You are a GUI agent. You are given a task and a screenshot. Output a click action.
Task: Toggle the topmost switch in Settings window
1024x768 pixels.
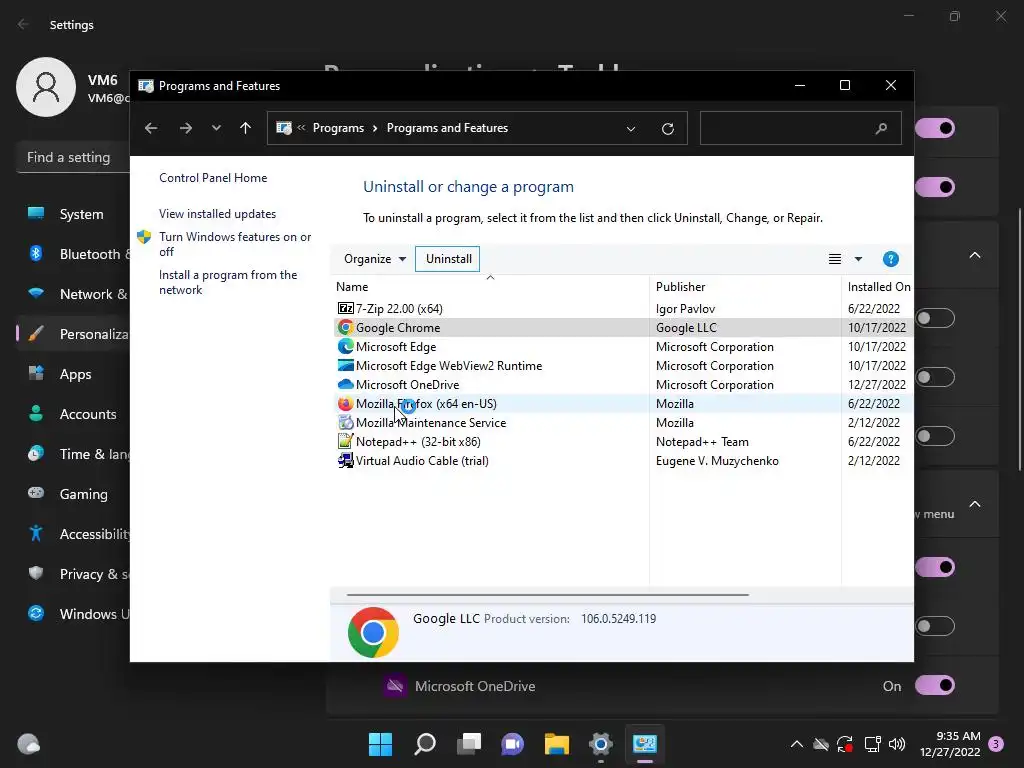(935, 128)
